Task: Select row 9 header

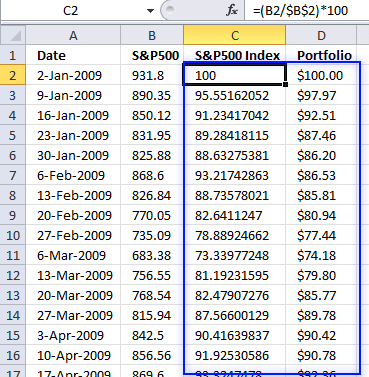Action: coord(13,215)
